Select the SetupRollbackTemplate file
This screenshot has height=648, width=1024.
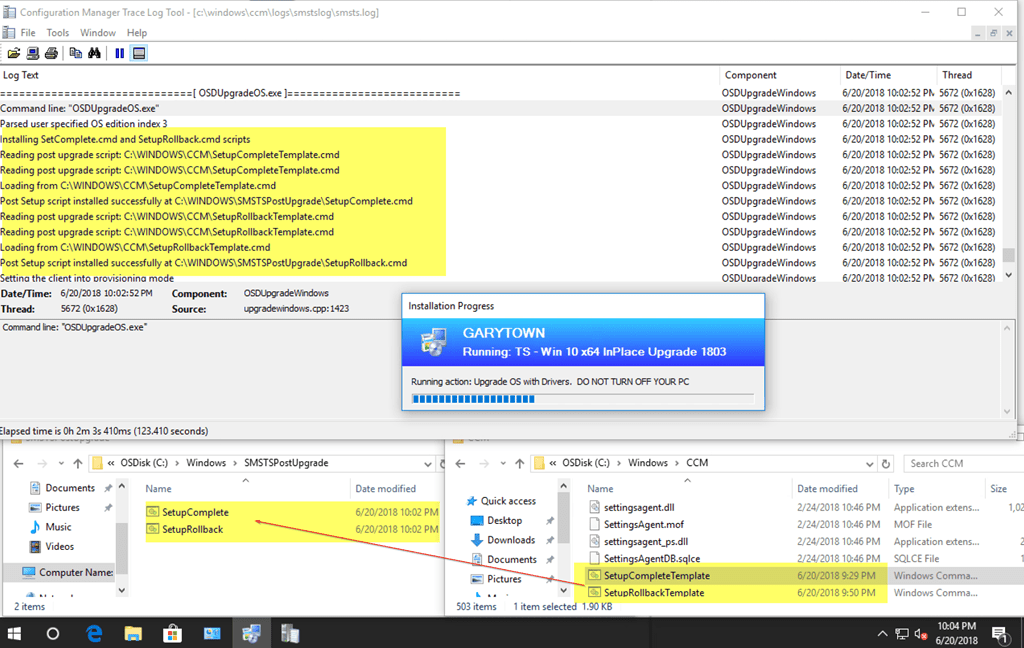click(x=654, y=592)
